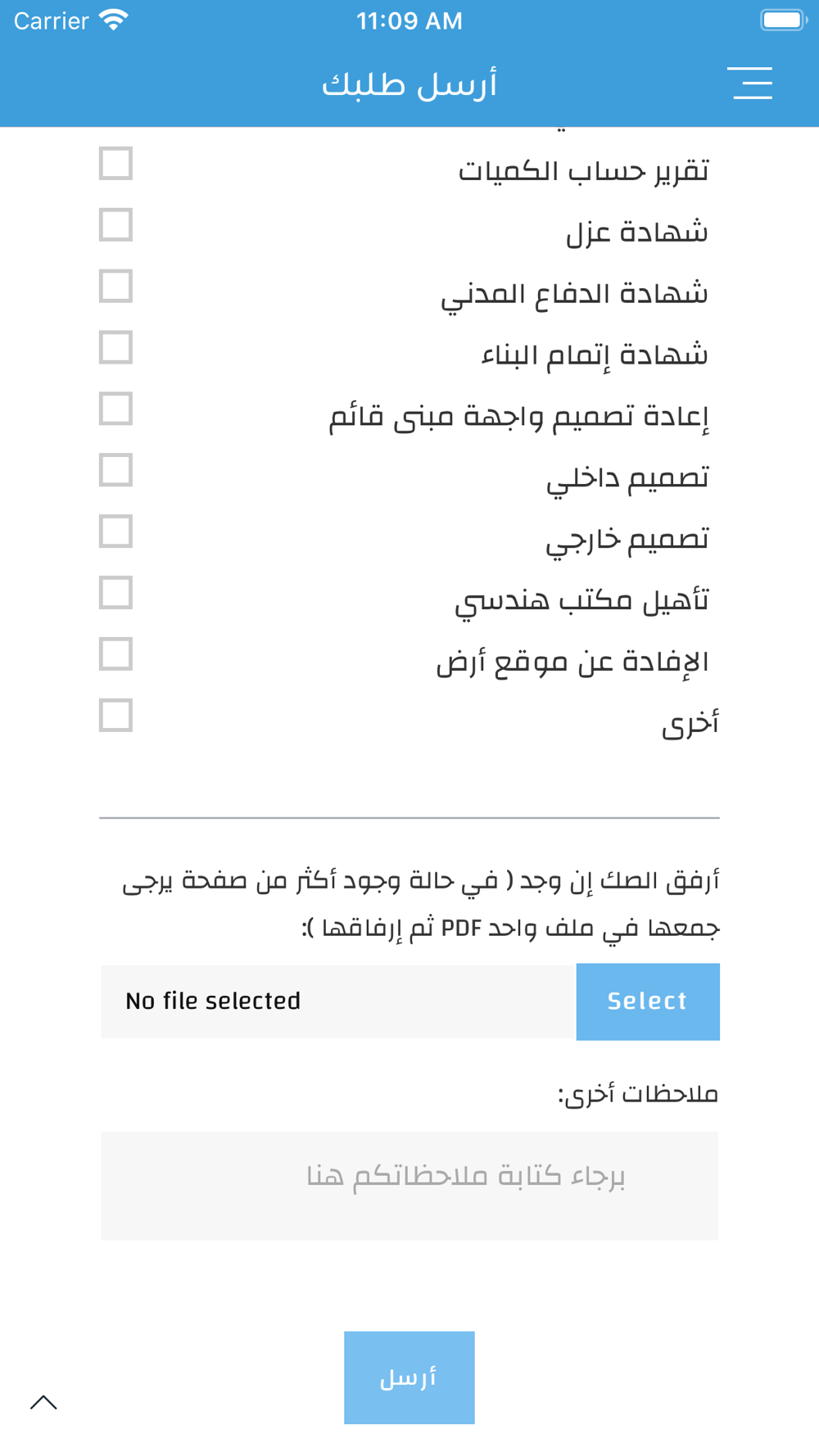819x1456 pixels.
Task: Tick the شهادة عزل checkbox
Action: (x=115, y=224)
